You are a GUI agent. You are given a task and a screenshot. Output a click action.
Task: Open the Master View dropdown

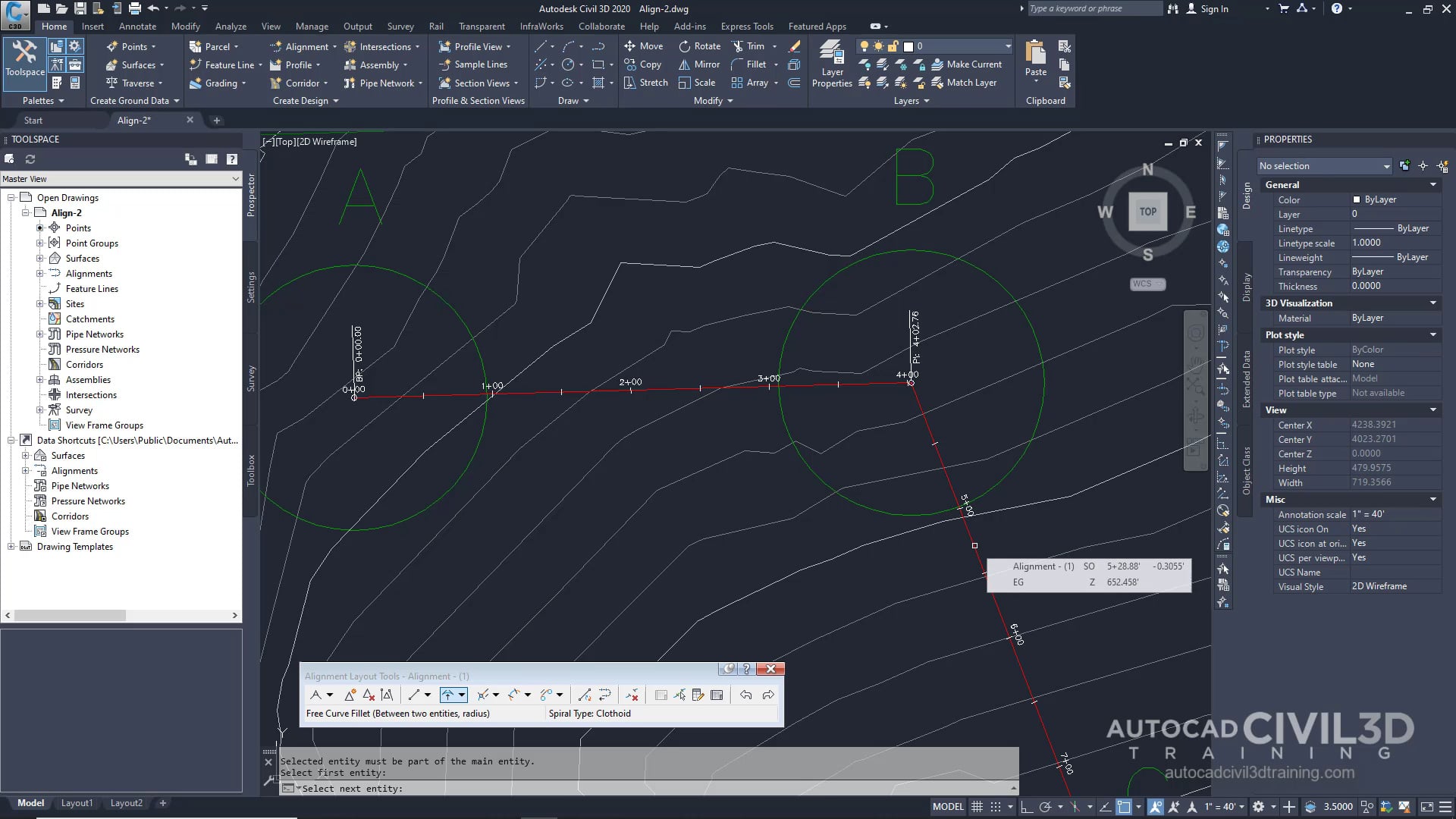coord(235,179)
